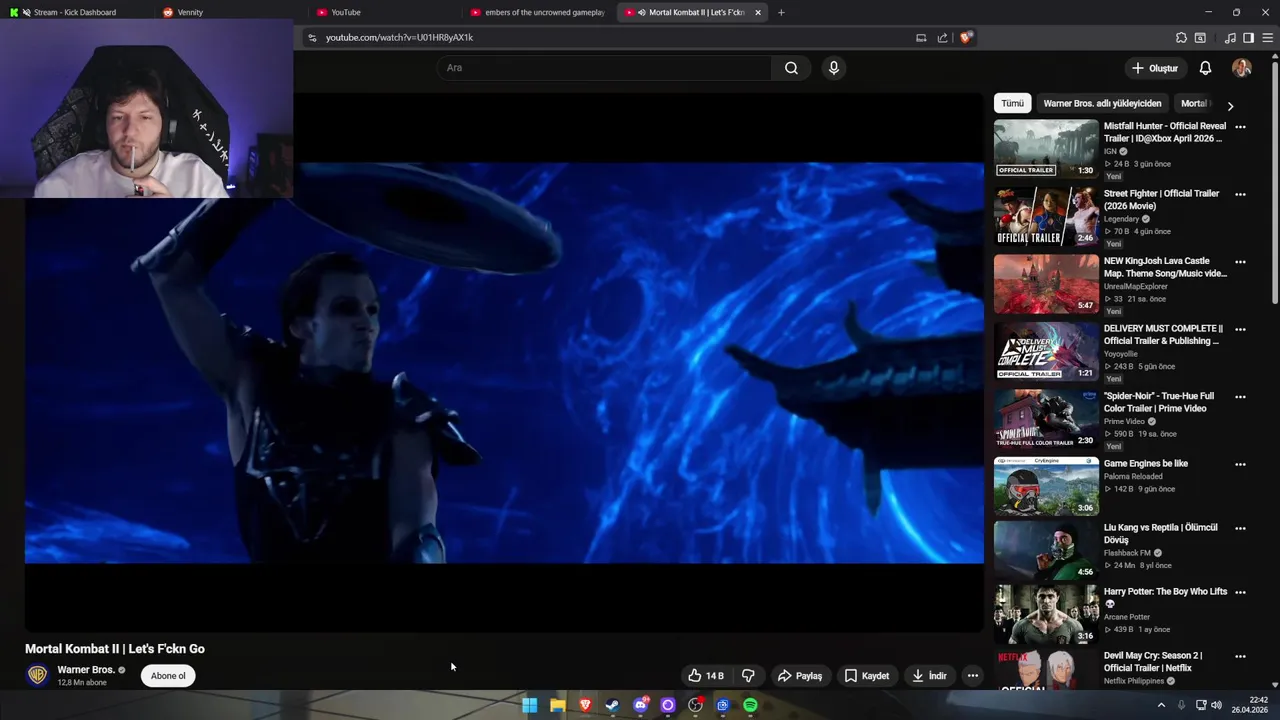Click the taskbar volume speaker icon

click(1216, 705)
